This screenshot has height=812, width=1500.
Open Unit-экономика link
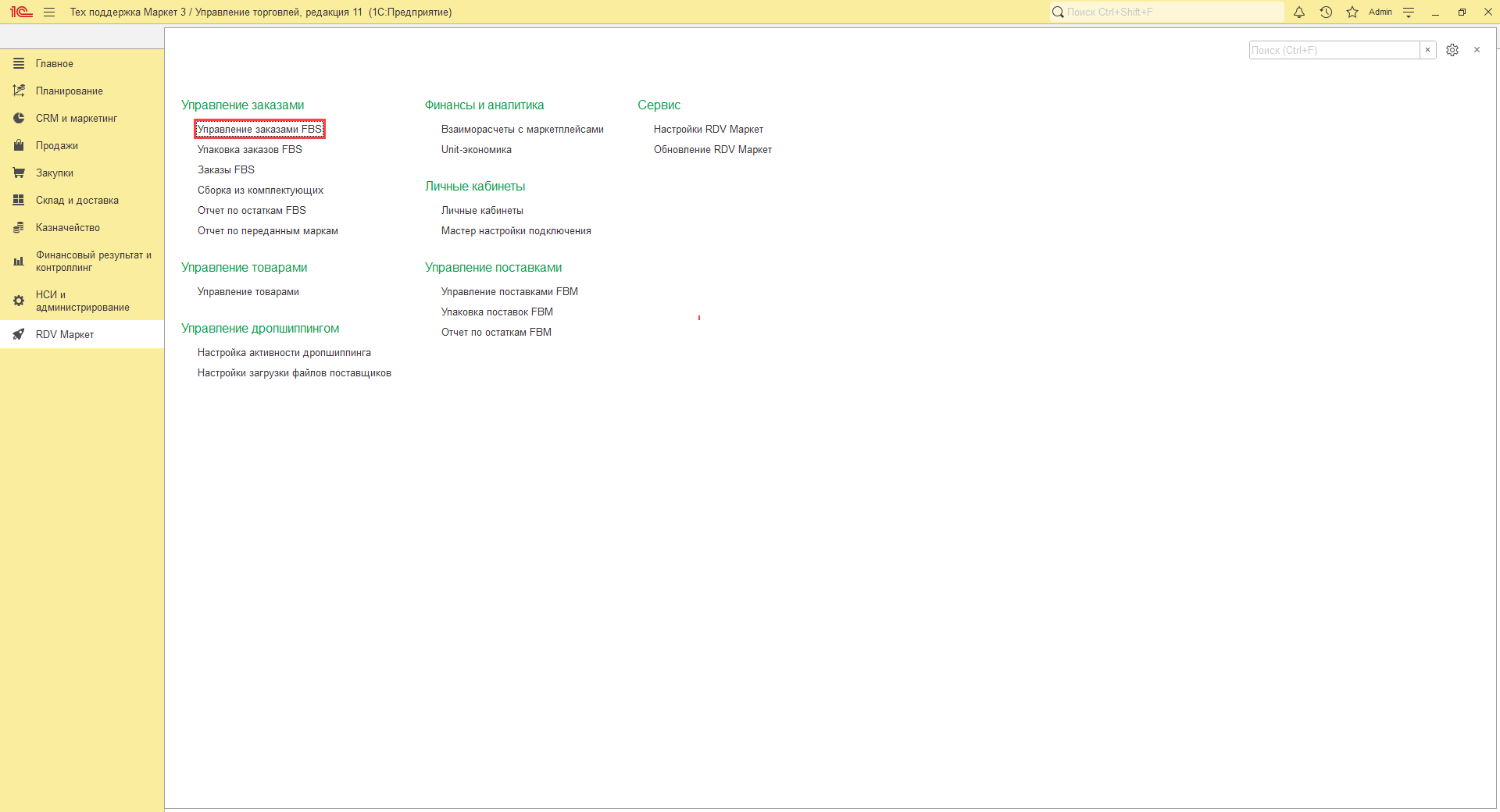(477, 150)
